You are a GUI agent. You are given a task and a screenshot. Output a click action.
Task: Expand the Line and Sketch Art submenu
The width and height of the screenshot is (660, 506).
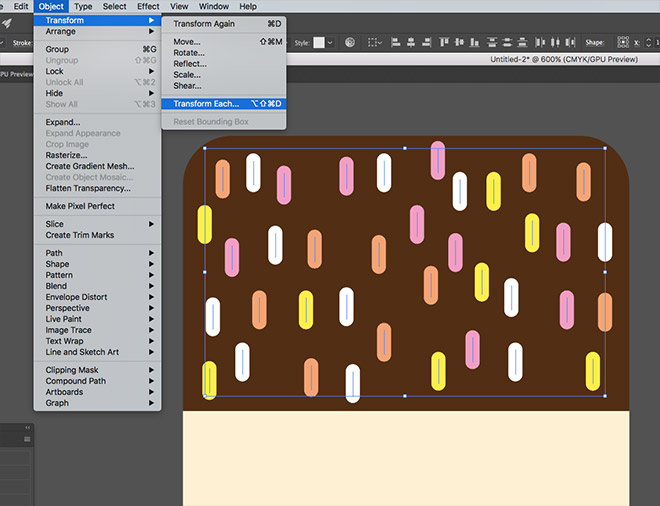pos(97,352)
